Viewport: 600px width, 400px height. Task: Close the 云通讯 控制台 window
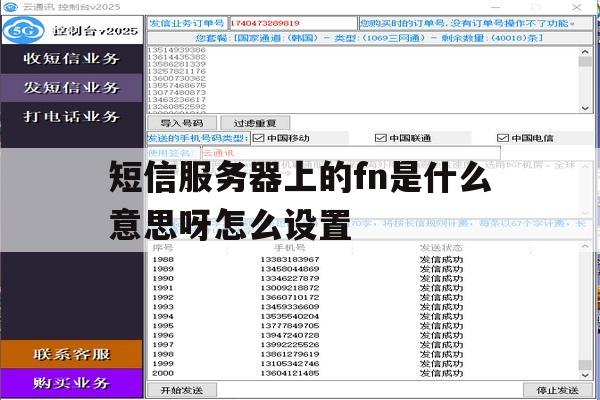pyautogui.click(x=576, y=7)
